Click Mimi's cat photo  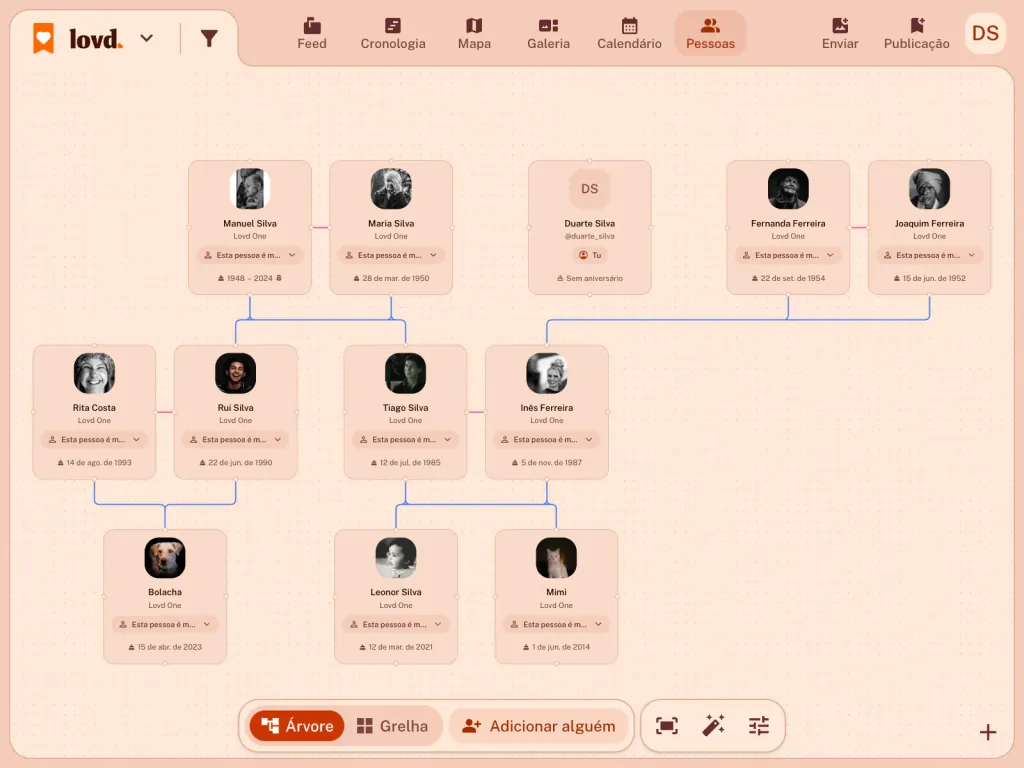[x=556, y=558]
